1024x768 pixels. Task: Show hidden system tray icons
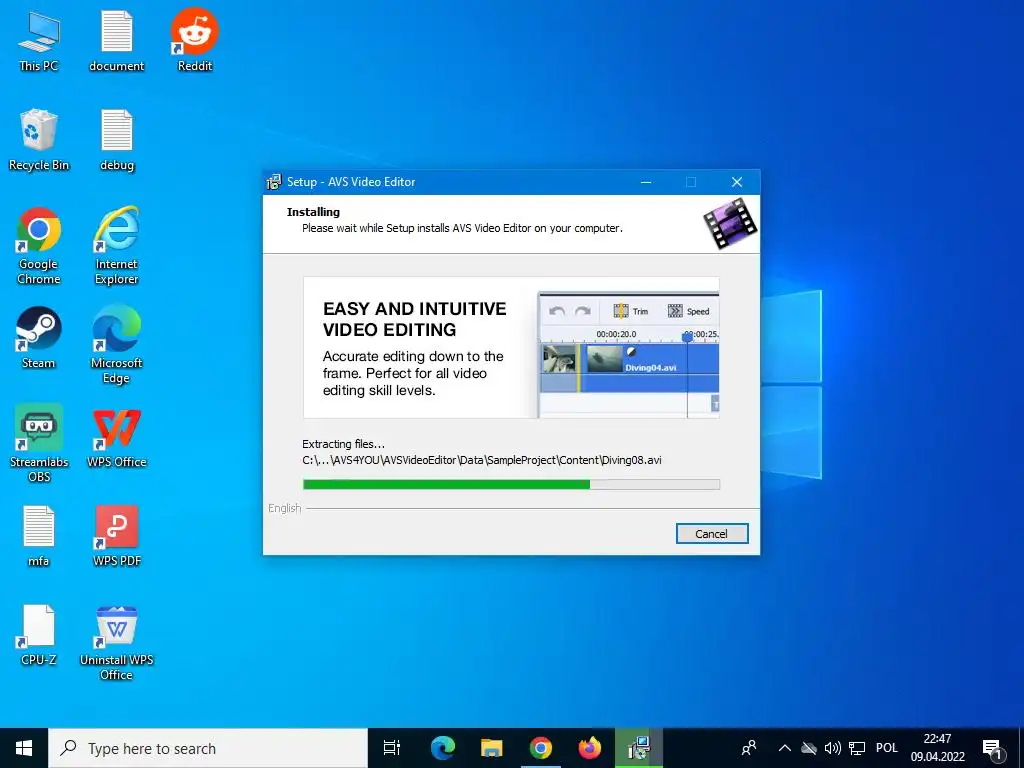pos(785,748)
